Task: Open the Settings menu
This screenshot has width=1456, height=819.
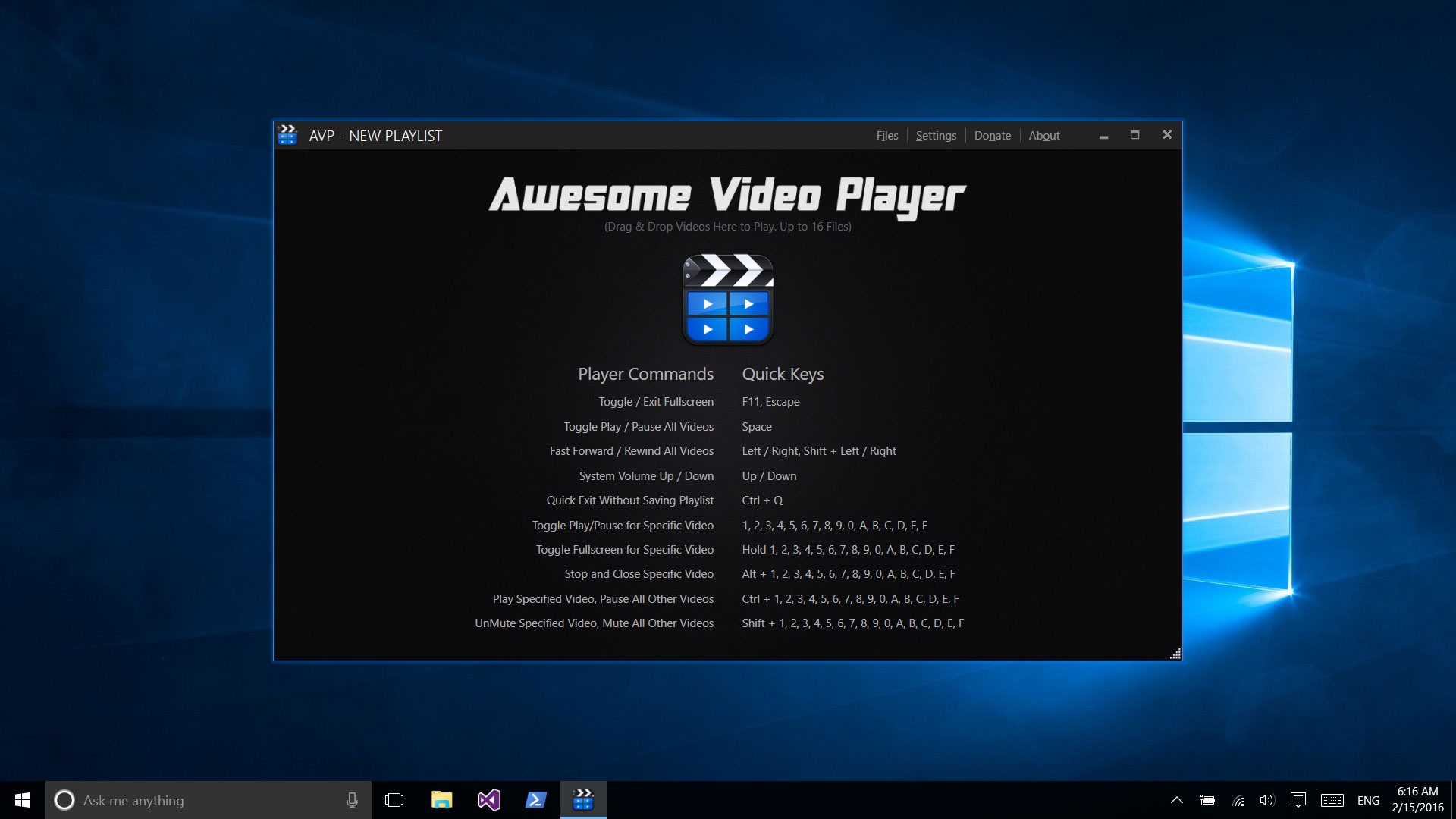Action: point(936,136)
